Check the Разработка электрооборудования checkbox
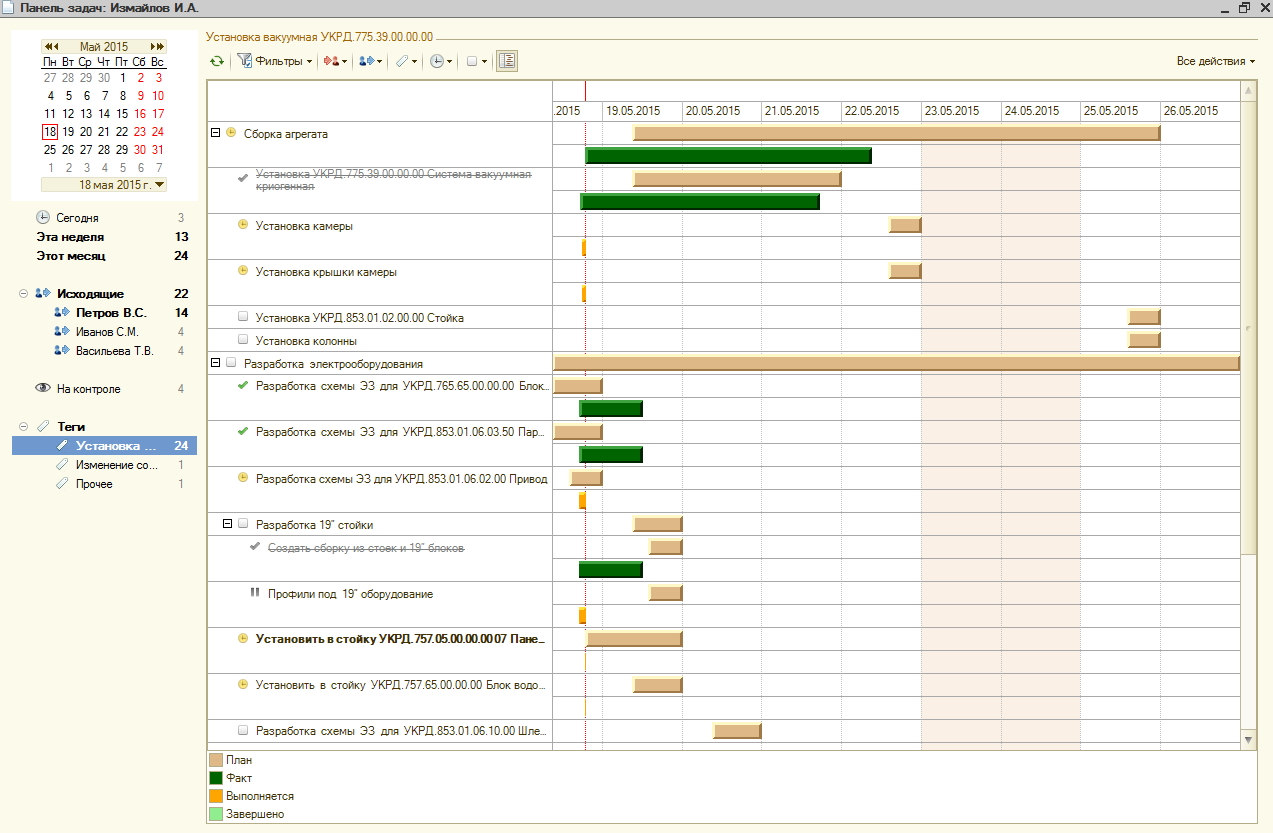Image resolution: width=1273 pixels, height=833 pixels. point(231,363)
